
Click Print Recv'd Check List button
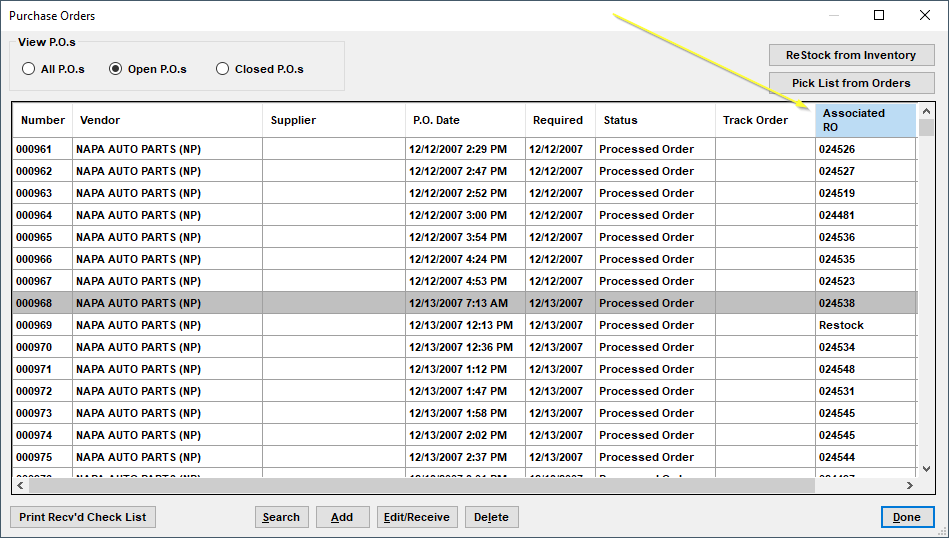[x=83, y=517]
